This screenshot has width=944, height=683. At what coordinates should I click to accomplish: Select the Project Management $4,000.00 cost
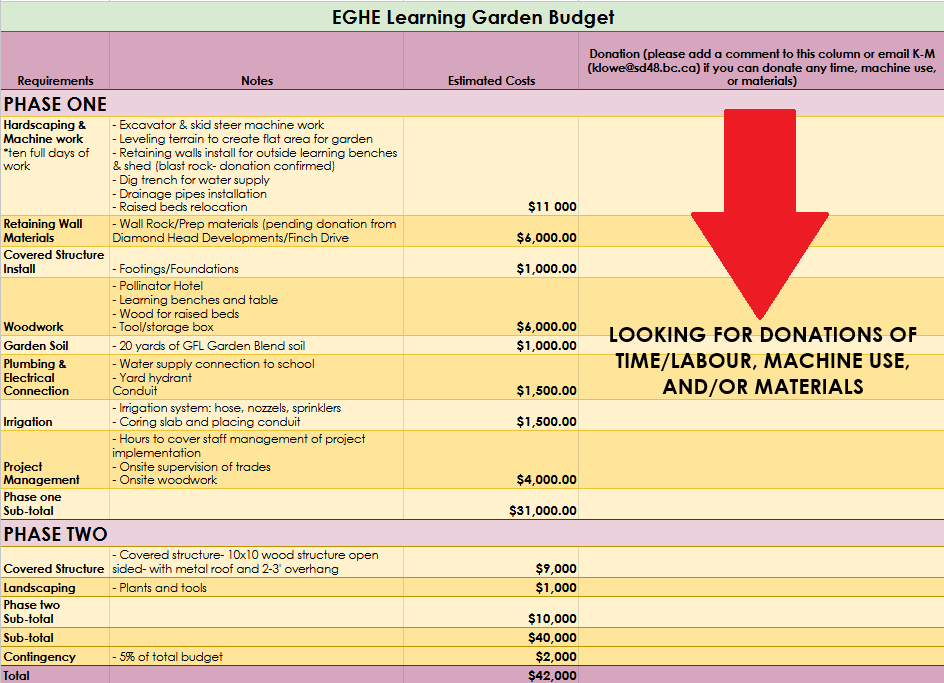point(546,480)
